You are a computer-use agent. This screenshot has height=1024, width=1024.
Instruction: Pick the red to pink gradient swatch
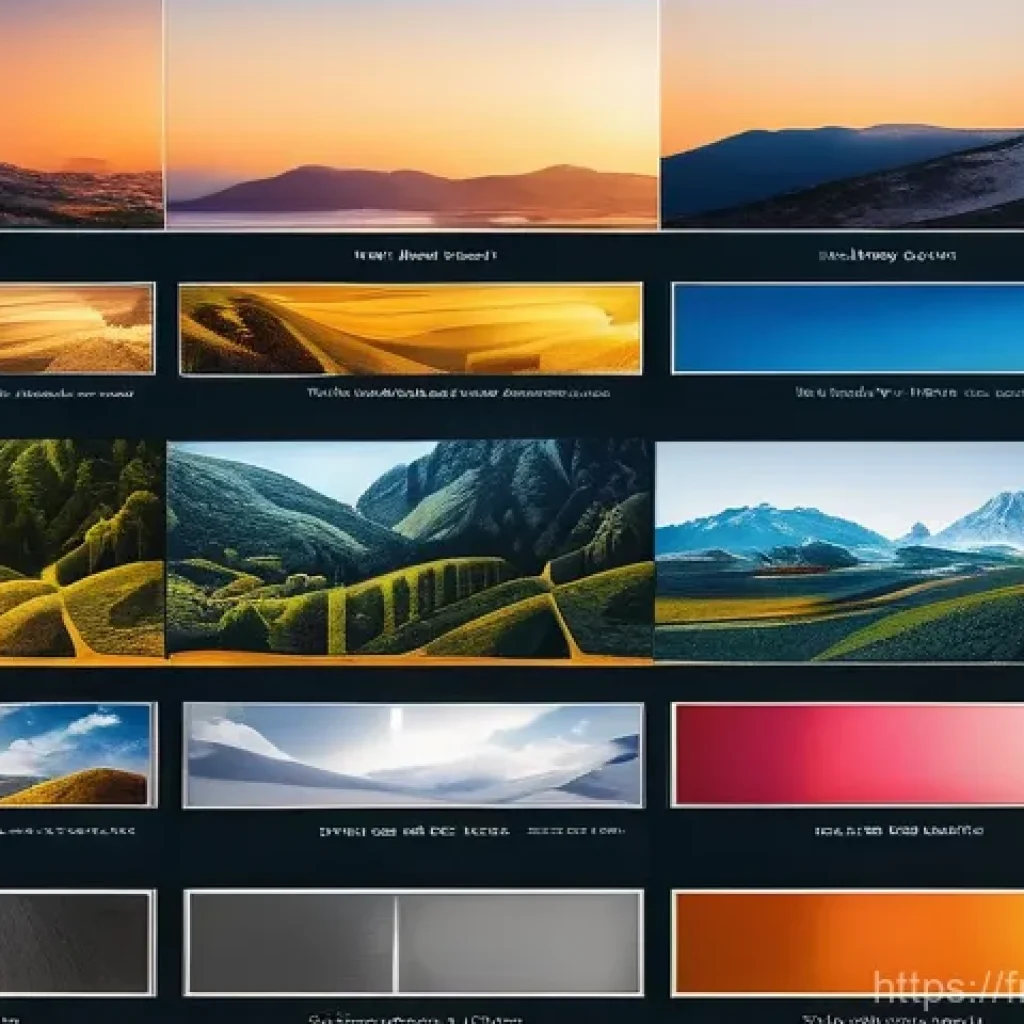848,754
